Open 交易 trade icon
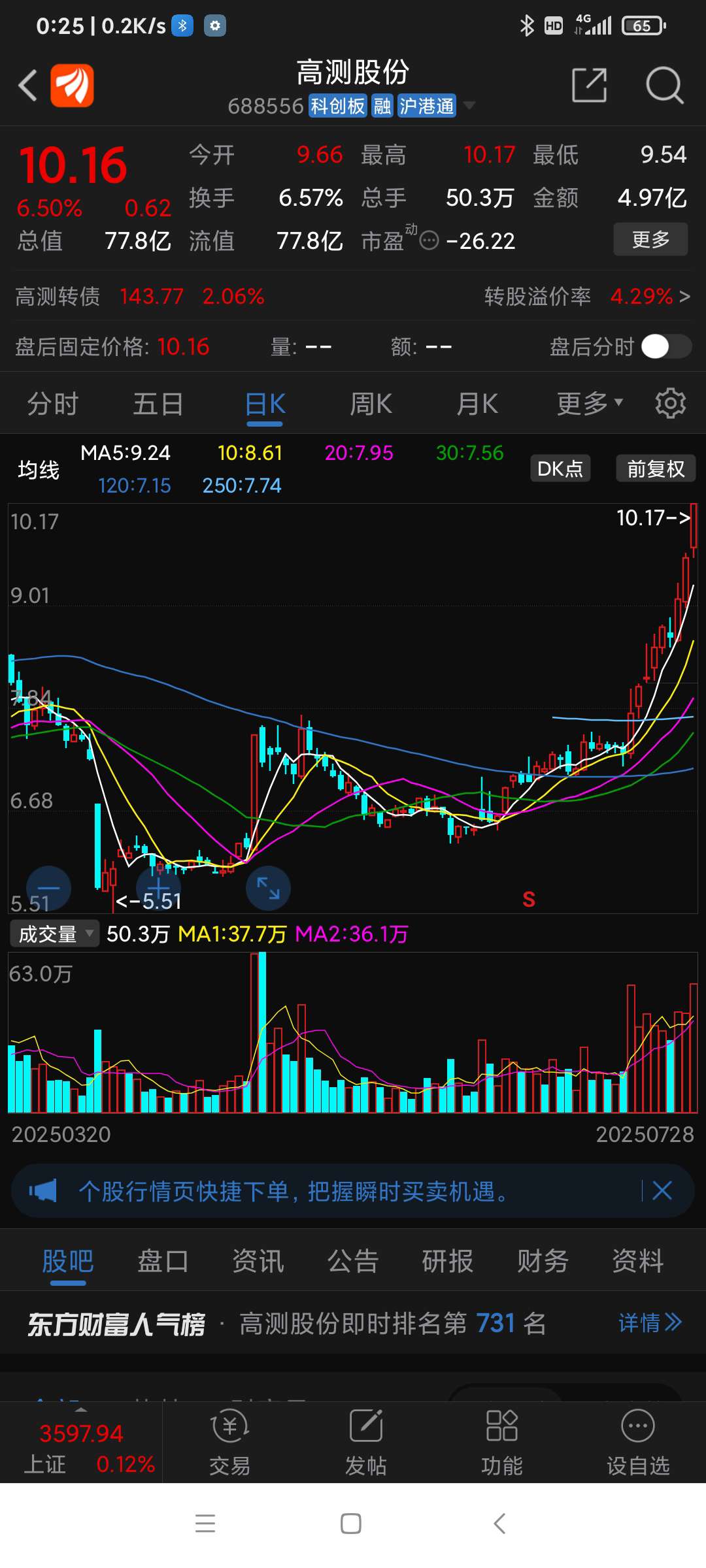706x1568 pixels. pyautogui.click(x=229, y=1442)
